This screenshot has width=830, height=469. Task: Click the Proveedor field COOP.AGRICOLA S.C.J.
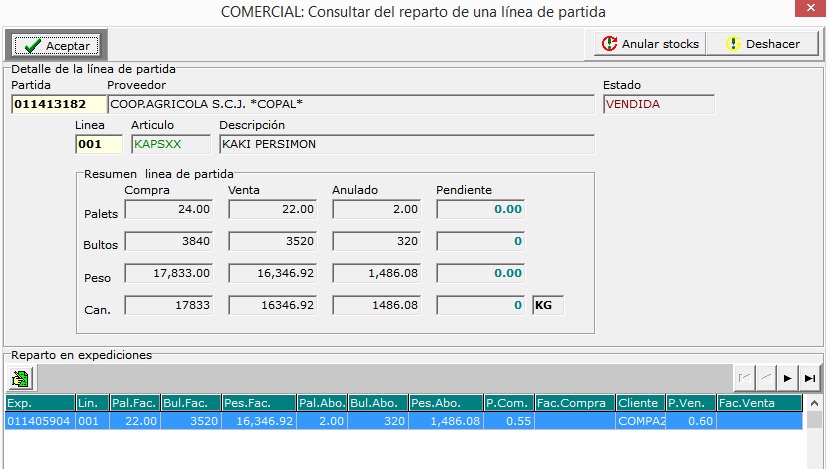tap(350, 104)
